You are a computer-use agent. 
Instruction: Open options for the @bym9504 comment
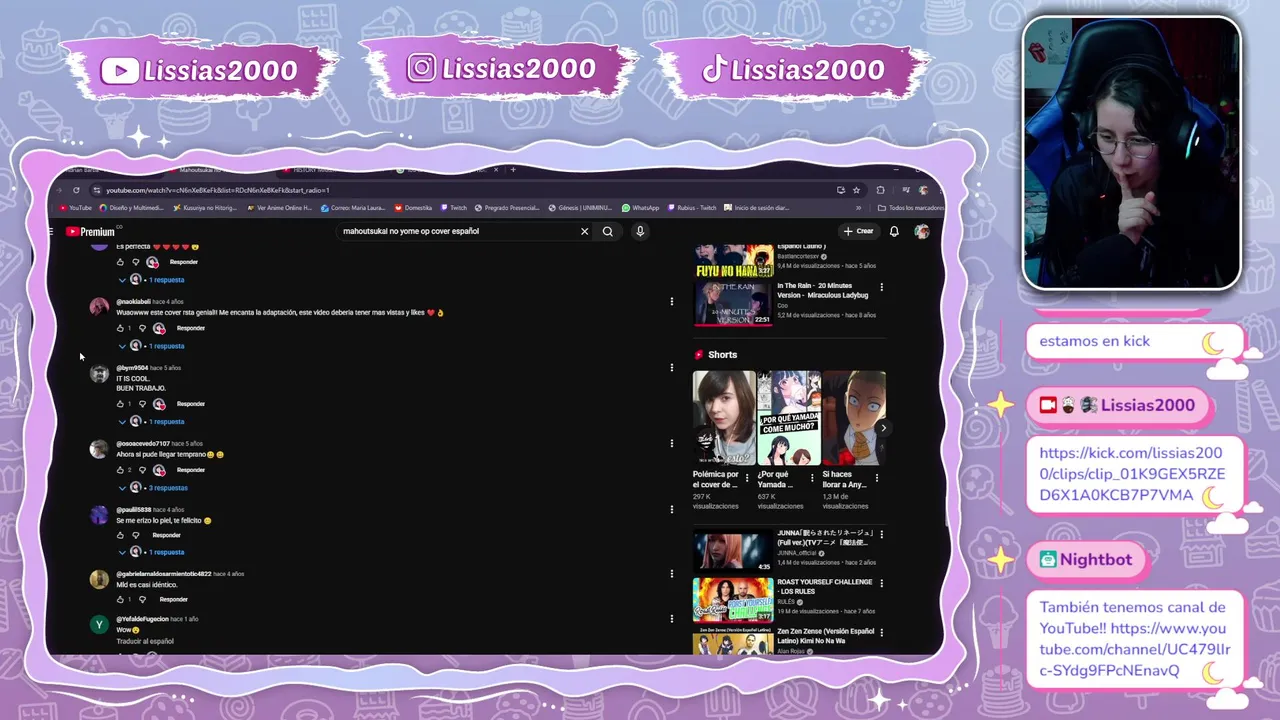click(672, 367)
